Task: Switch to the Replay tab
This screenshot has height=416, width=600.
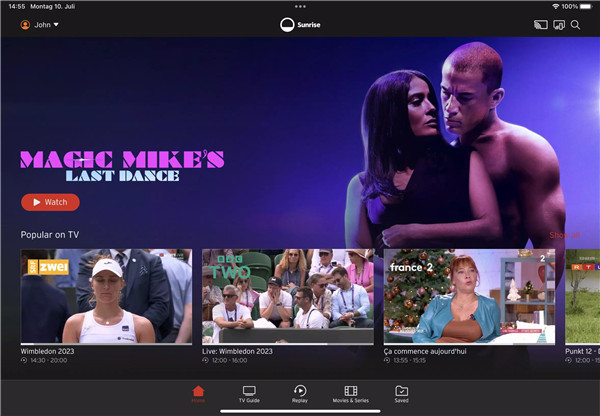Action: pos(300,393)
